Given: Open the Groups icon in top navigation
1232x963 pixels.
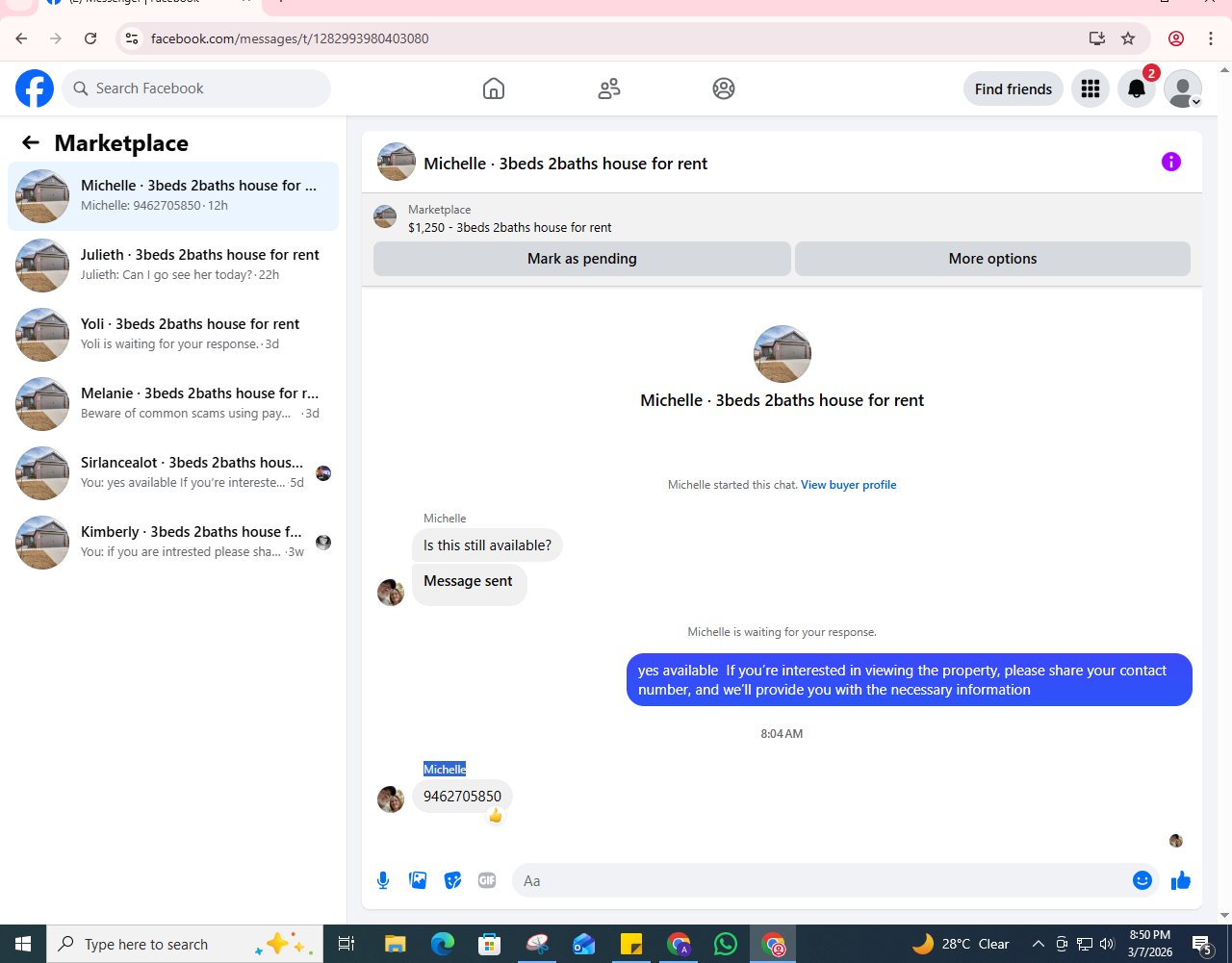Looking at the screenshot, I should (724, 89).
